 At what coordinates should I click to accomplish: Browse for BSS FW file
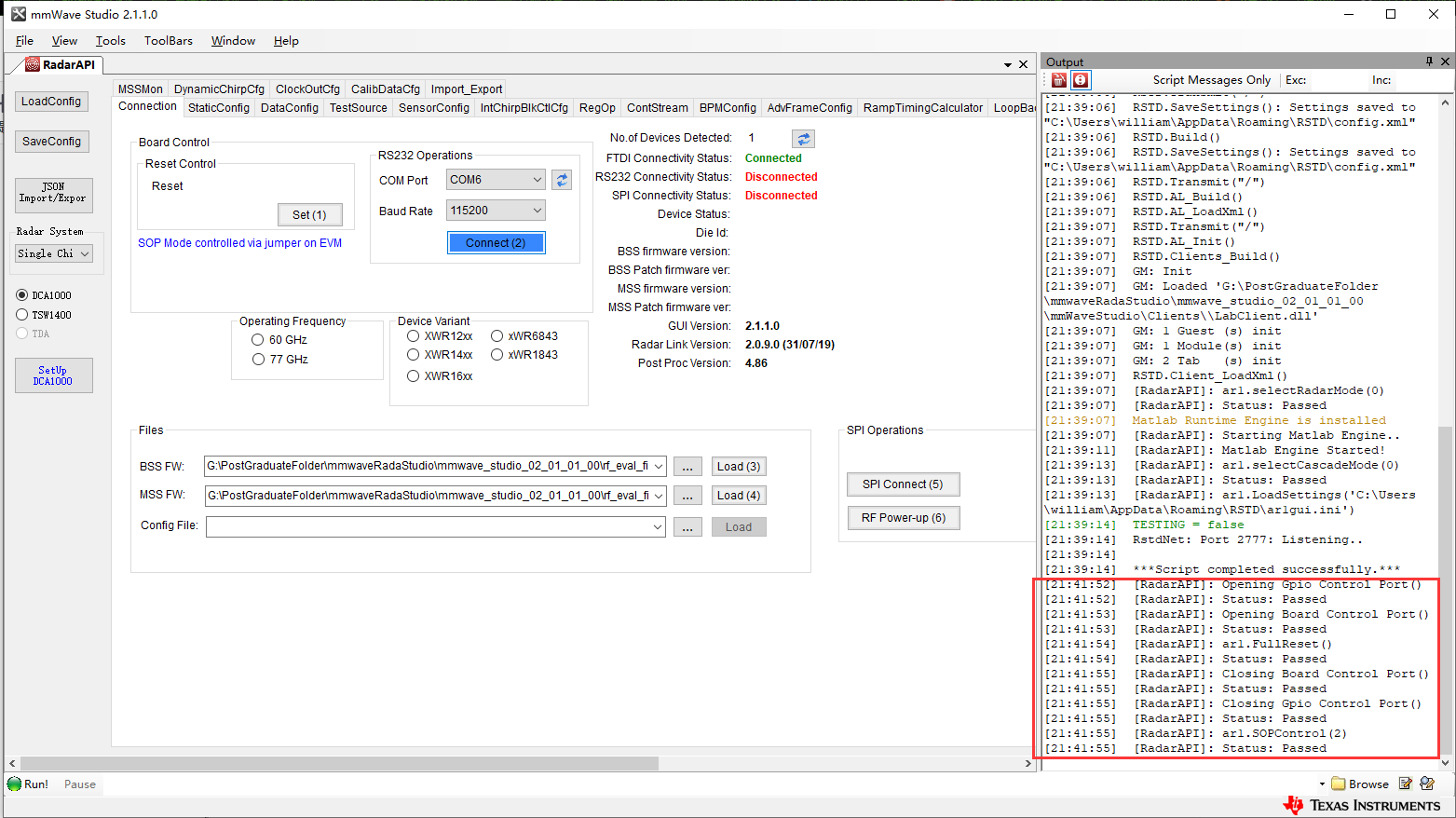tap(687, 467)
